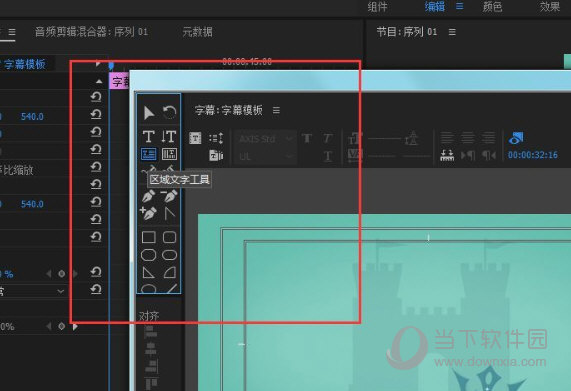Open the UL font style dropdown
Viewport: 571px width, 391px height.
point(265,157)
